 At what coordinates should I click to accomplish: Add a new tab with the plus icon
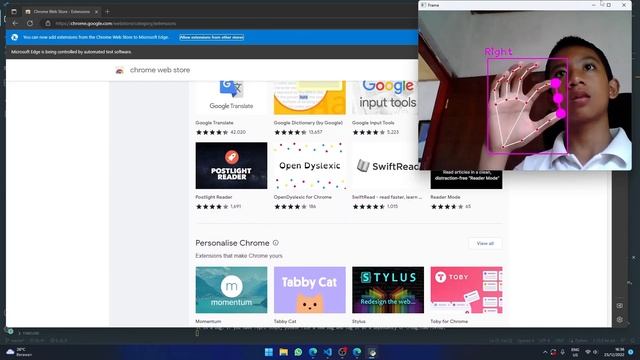(107, 12)
